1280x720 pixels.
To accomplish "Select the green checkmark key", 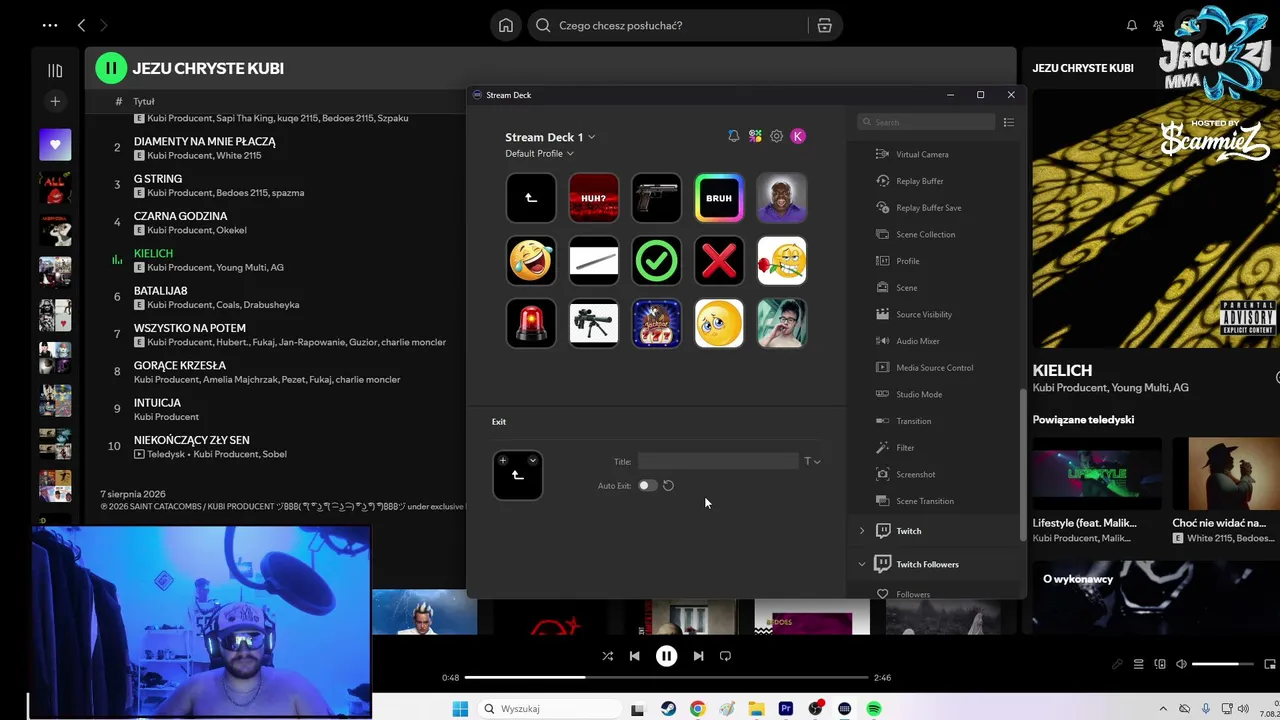I will tap(656, 261).
